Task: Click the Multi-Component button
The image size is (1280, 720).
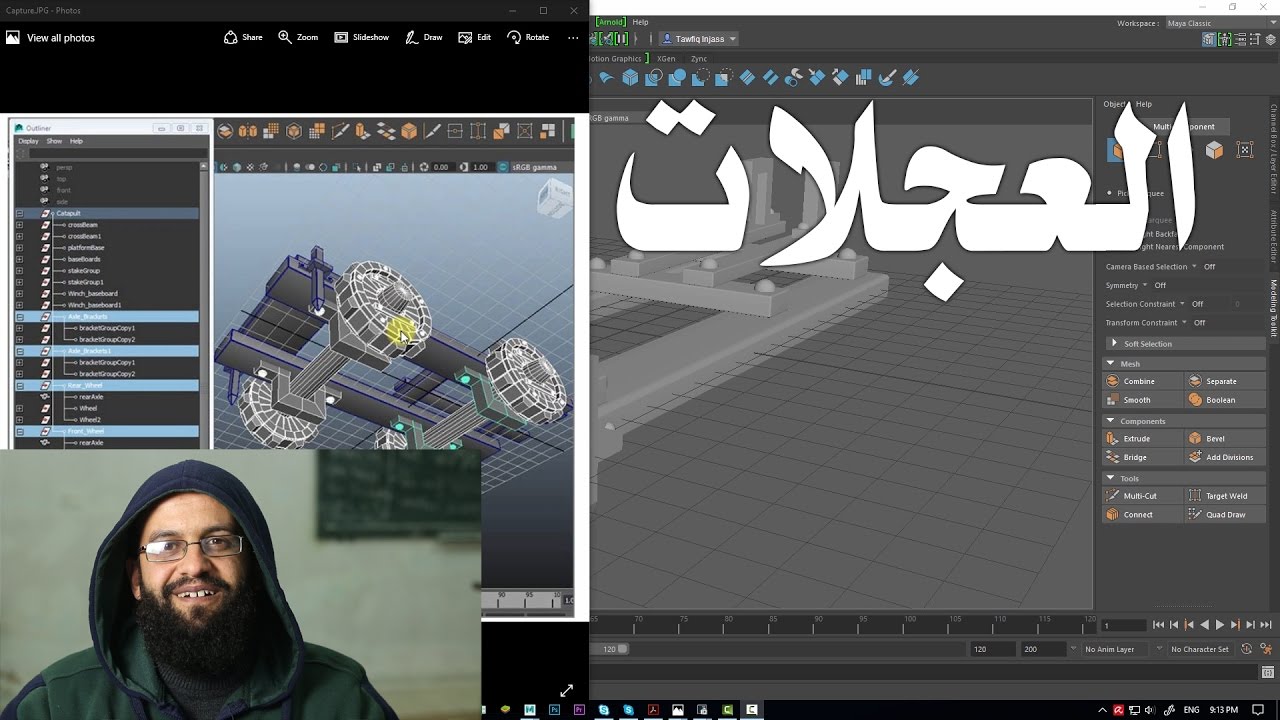Action: (x=1184, y=127)
